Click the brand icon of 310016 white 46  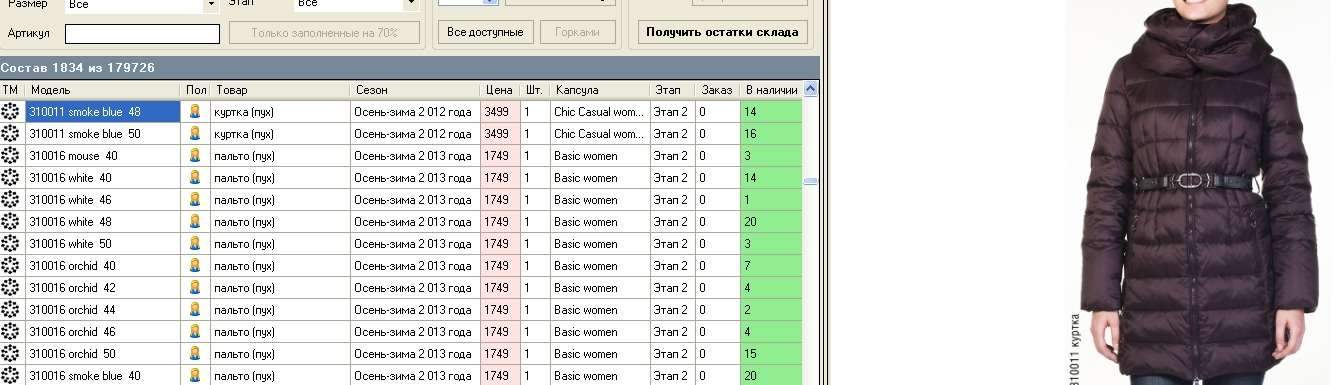[x=11, y=200]
